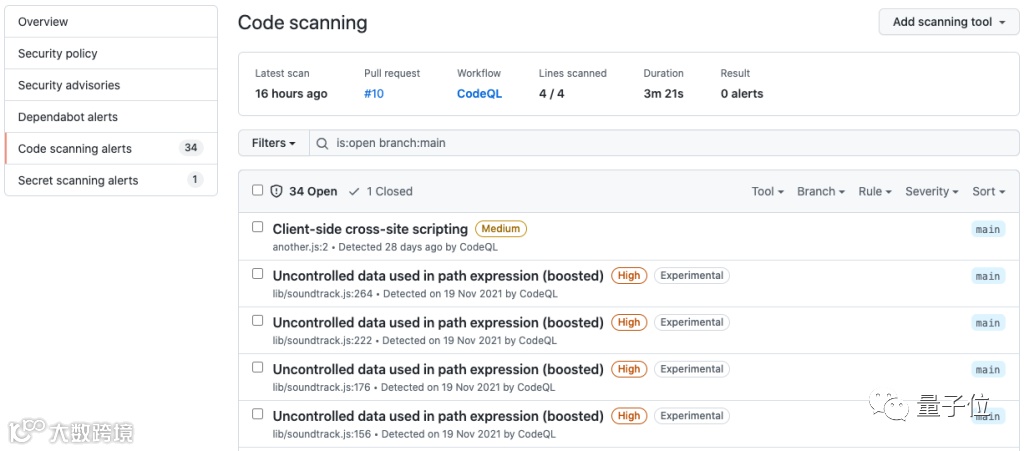Click the High severity badge on soundtrack.js:222 alert
The height and width of the screenshot is (451, 1024).
coord(629,323)
